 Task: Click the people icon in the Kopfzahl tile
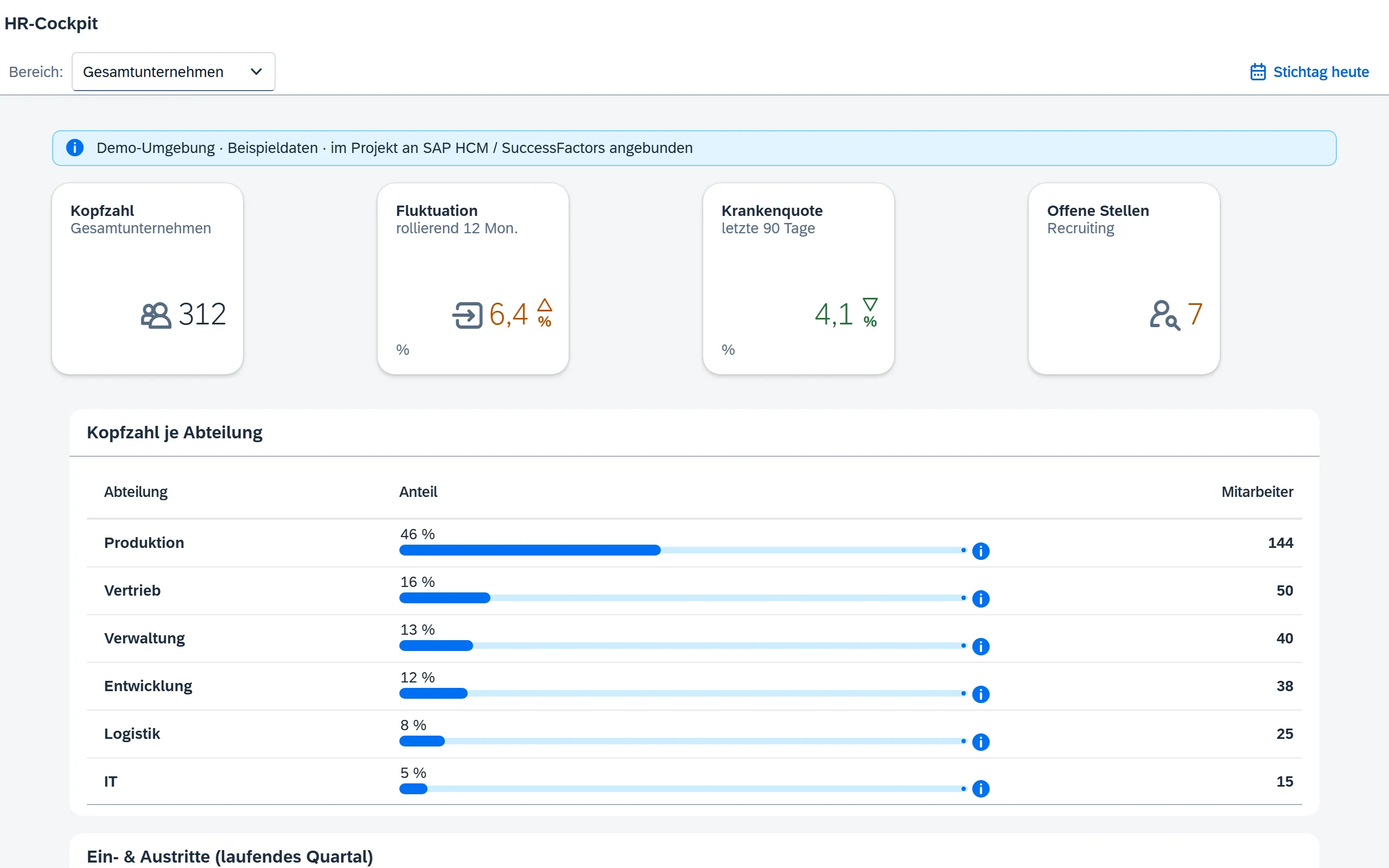tap(156, 315)
